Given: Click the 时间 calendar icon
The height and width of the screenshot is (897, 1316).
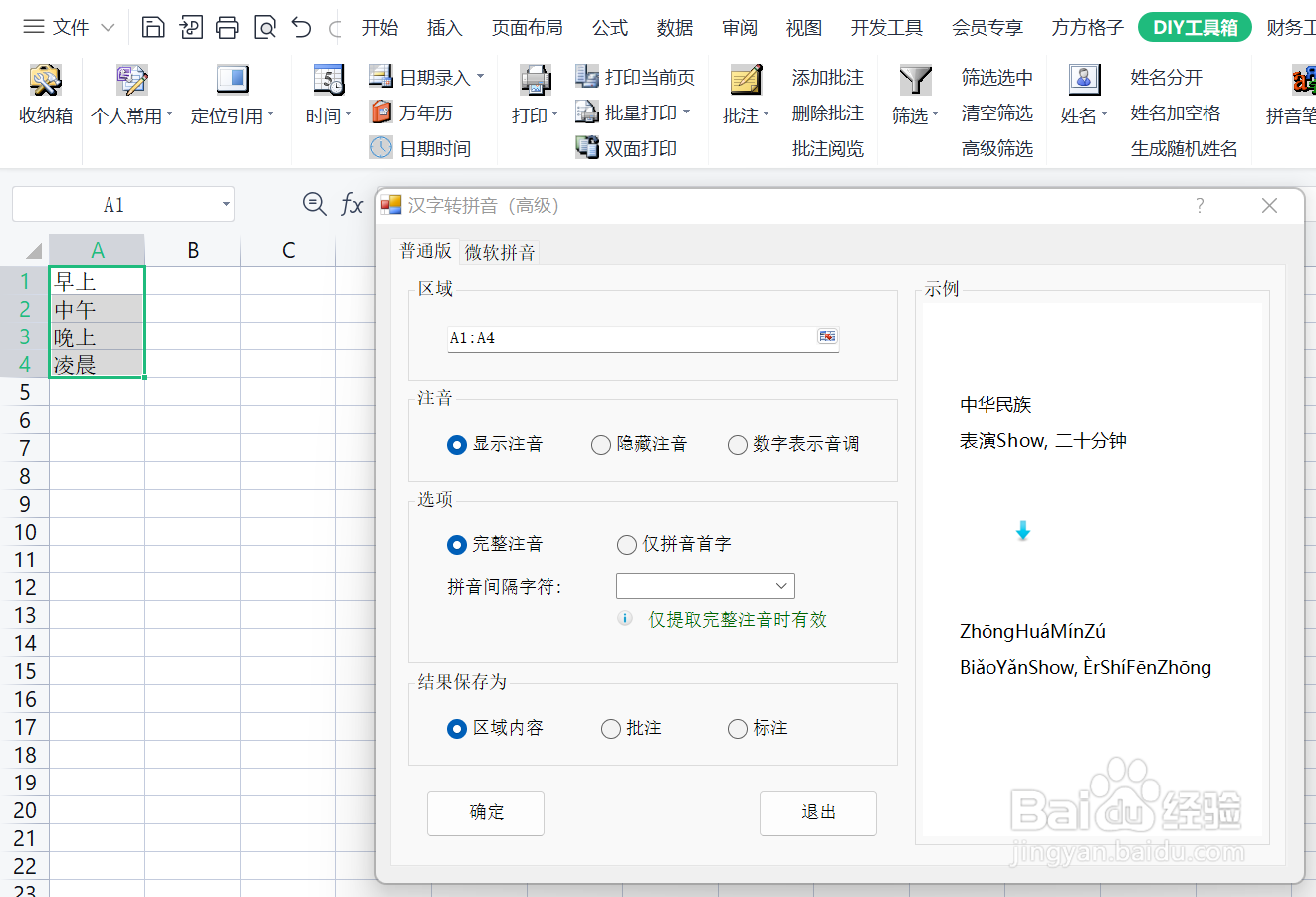Looking at the screenshot, I should click(x=329, y=80).
